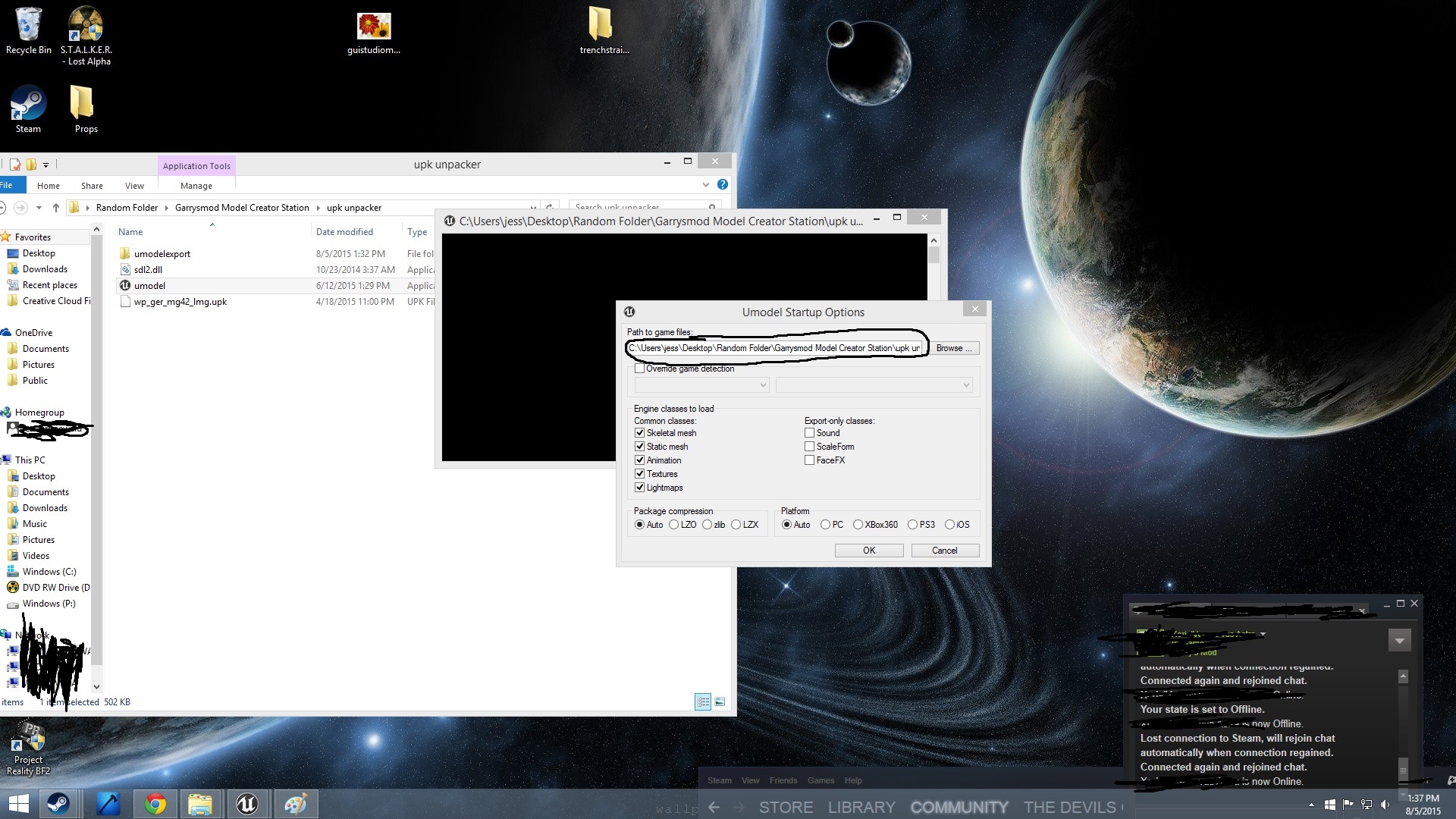Click the Unreal umodel taskbar icon
This screenshot has width=1456, height=819.
(247, 804)
